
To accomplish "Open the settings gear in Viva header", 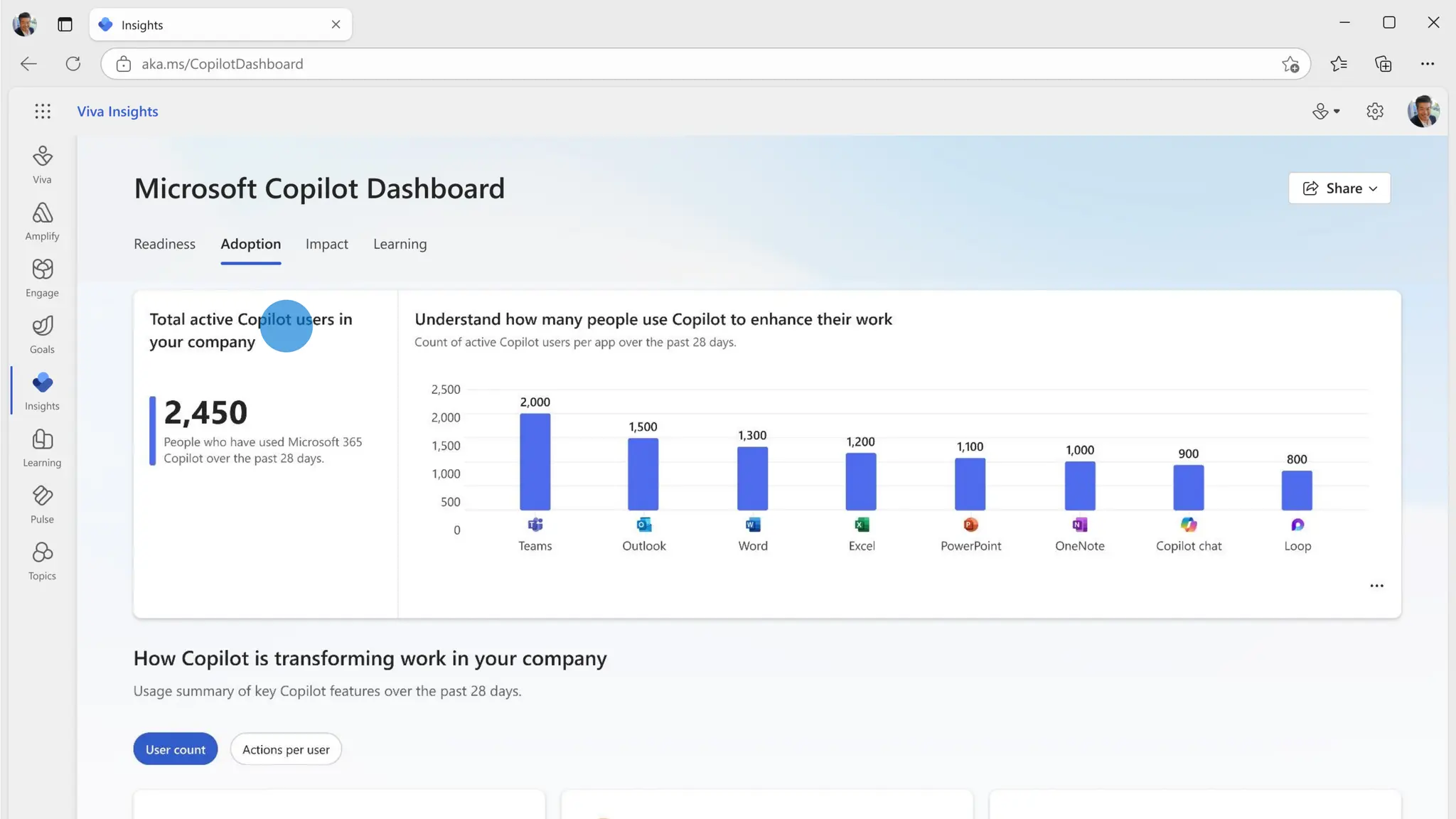I will (1375, 112).
